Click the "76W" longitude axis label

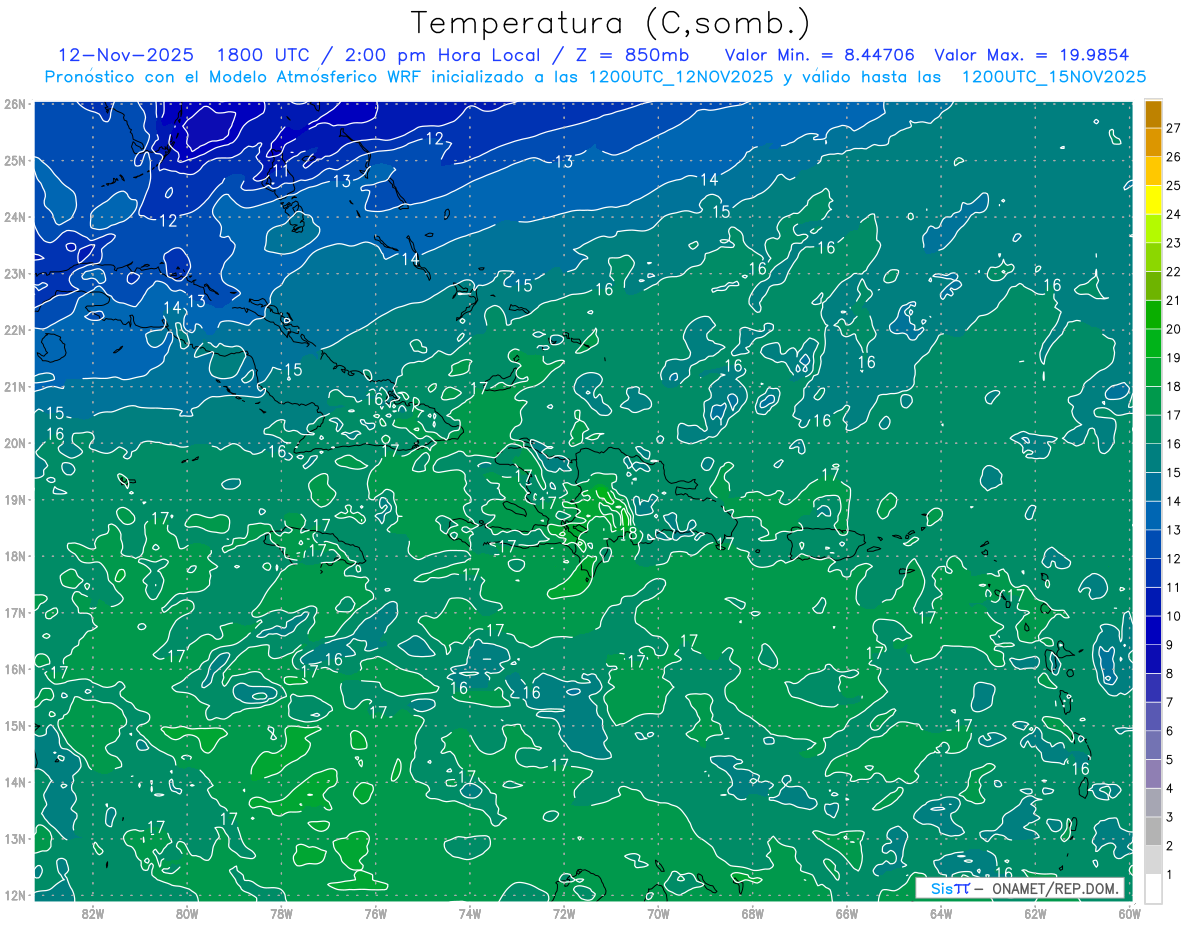(376, 913)
